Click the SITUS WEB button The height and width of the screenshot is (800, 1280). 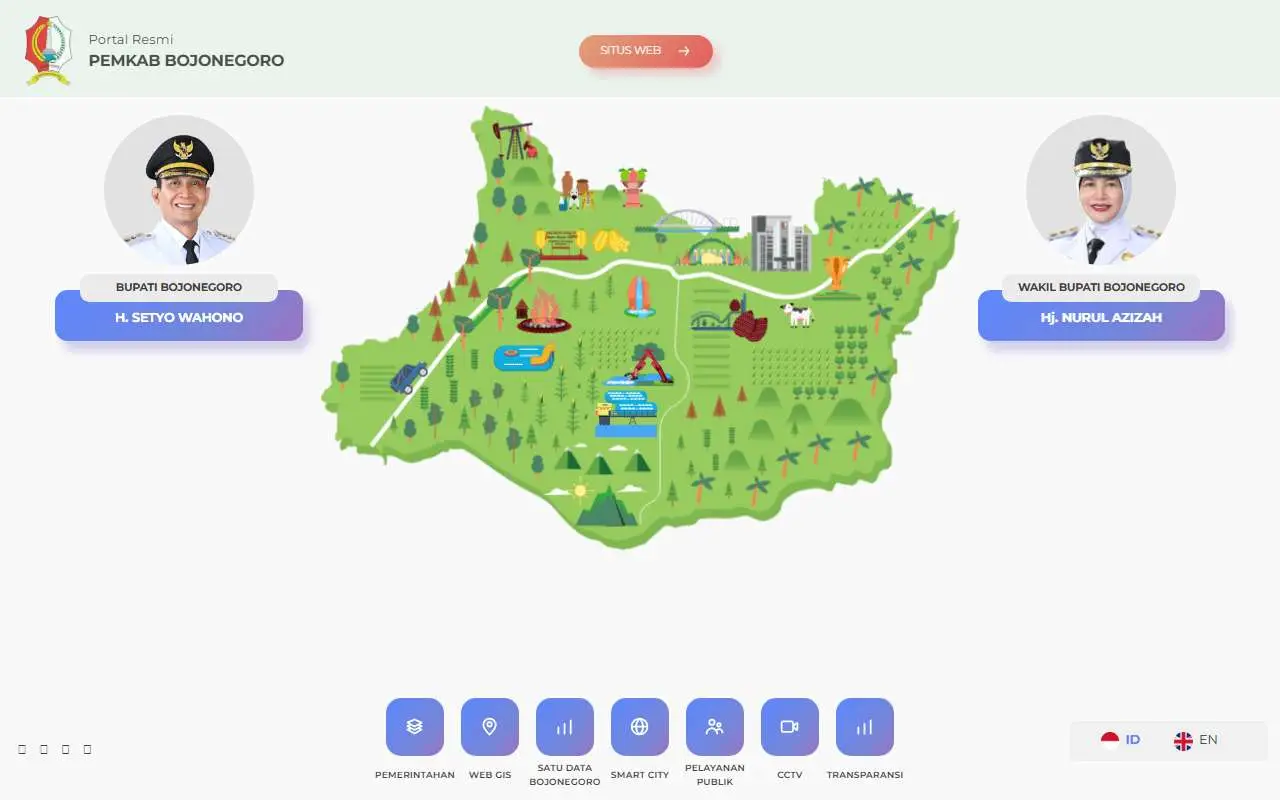(x=646, y=51)
